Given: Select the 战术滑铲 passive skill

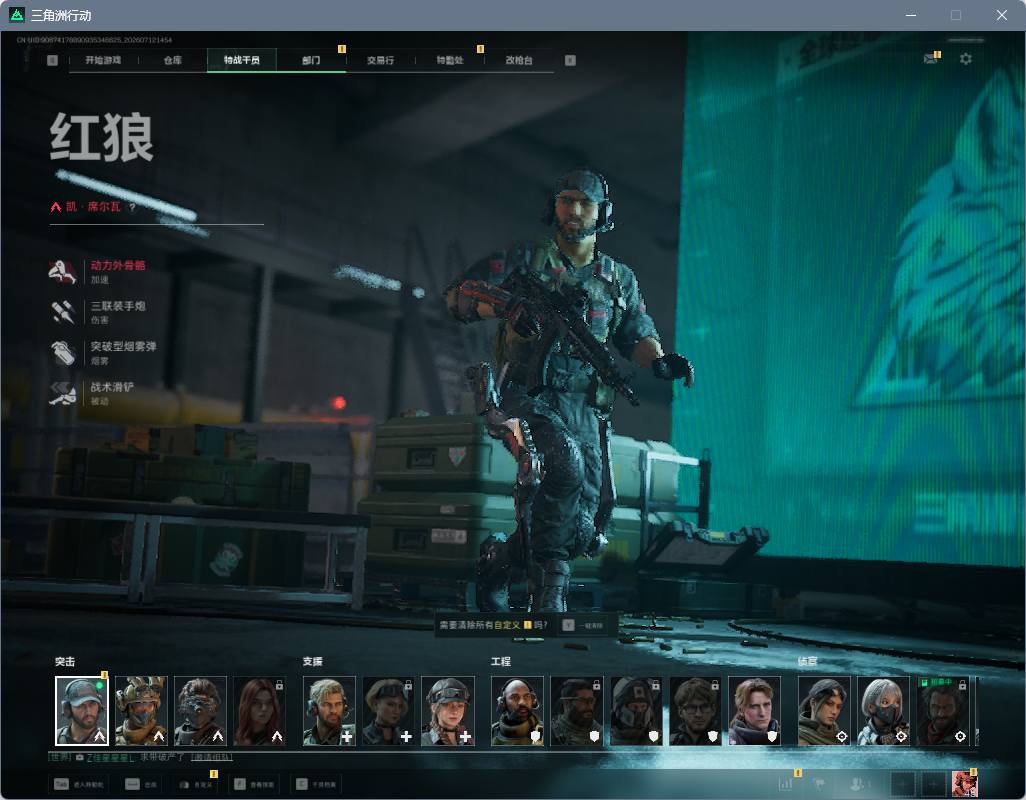Looking at the screenshot, I should 92,393.
